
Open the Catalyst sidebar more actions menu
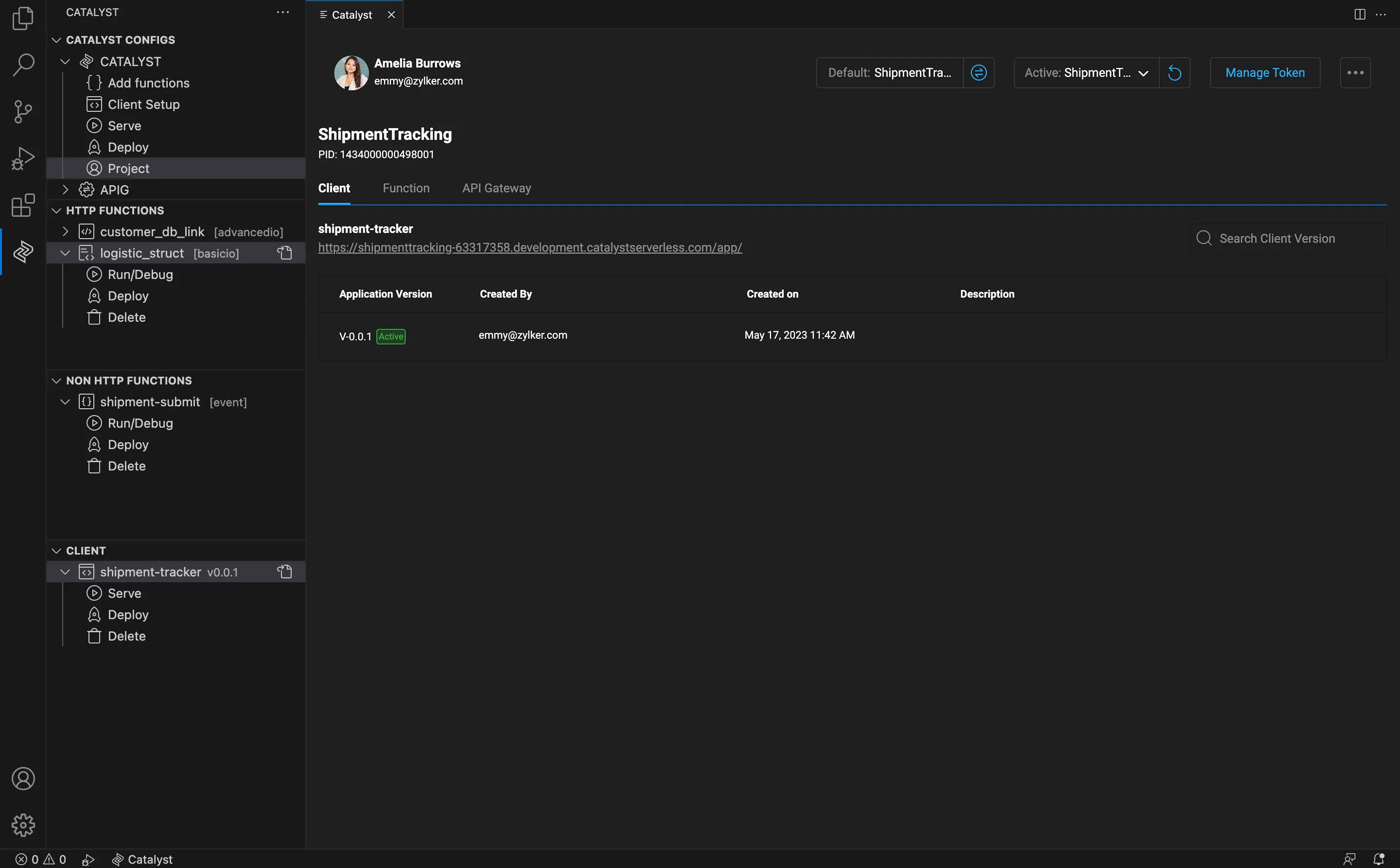282,12
